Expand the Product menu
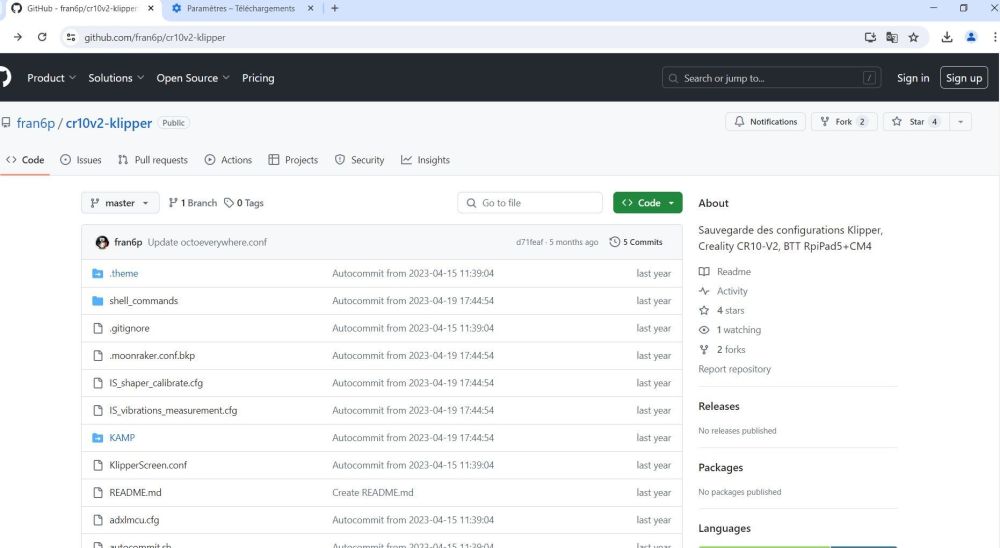Viewport: 1000px width, 548px height. (51, 78)
